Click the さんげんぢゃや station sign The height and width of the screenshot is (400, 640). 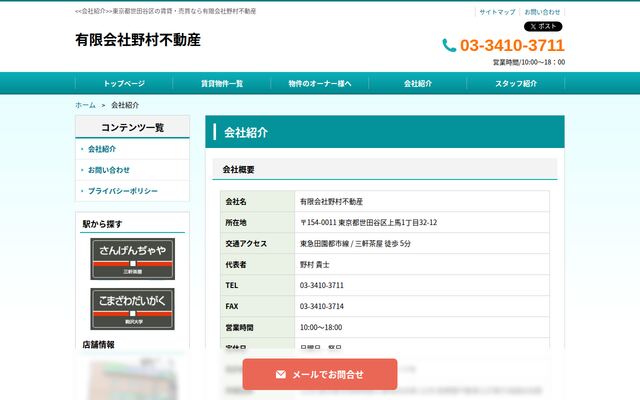(133, 259)
